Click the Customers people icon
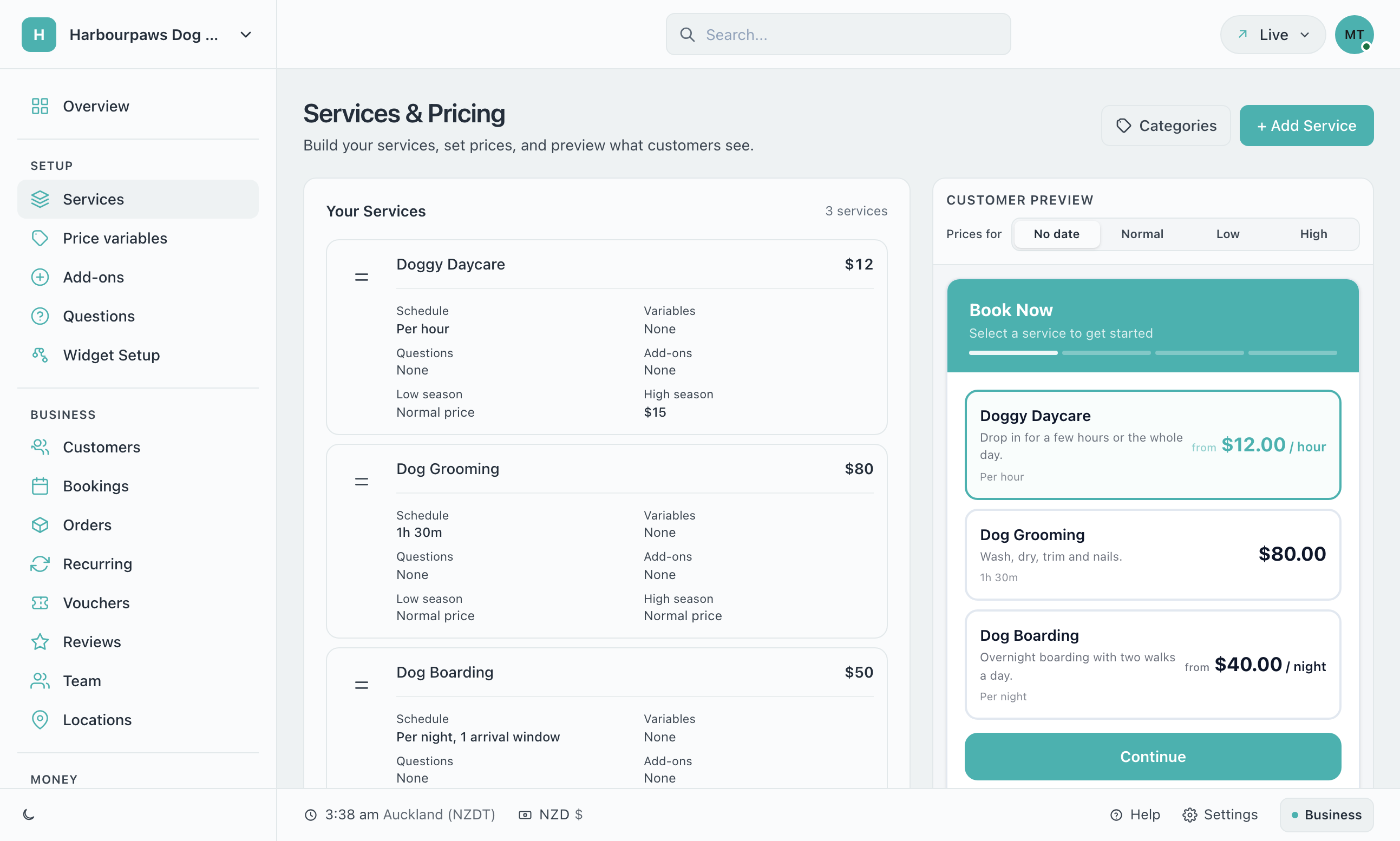The height and width of the screenshot is (841, 1400). tap(40, 447)
